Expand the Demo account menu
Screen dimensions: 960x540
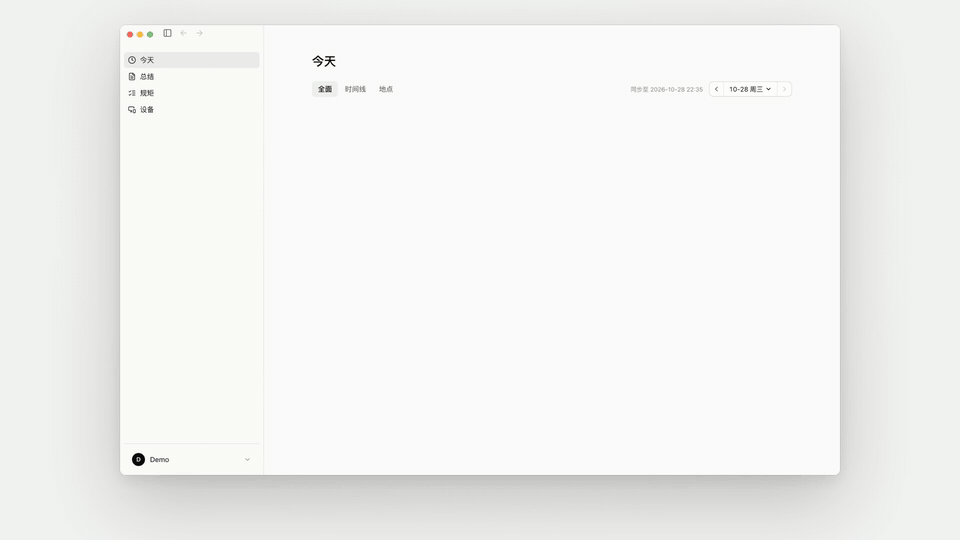tap(192, 459)
